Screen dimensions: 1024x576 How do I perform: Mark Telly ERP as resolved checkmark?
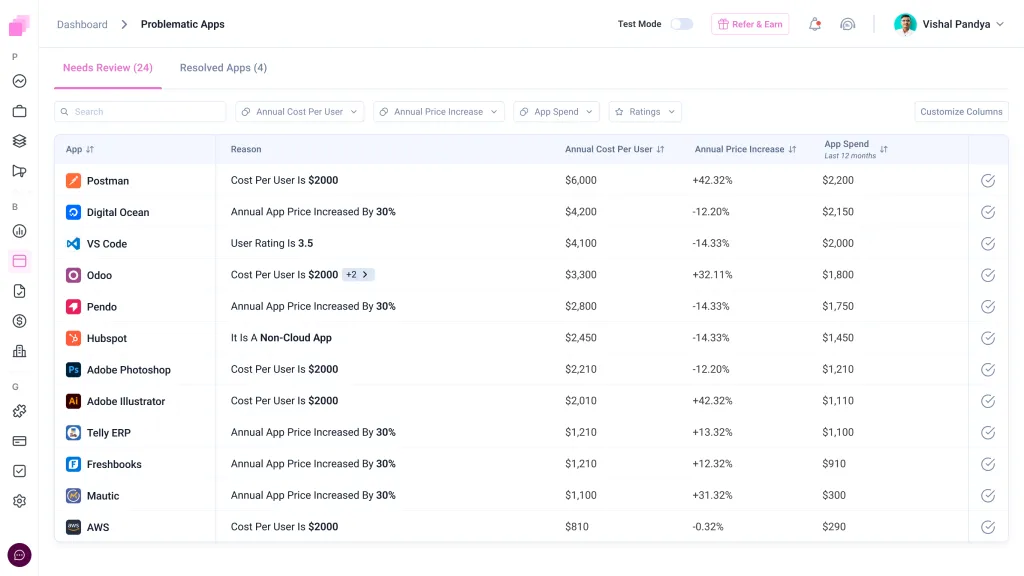988,432
